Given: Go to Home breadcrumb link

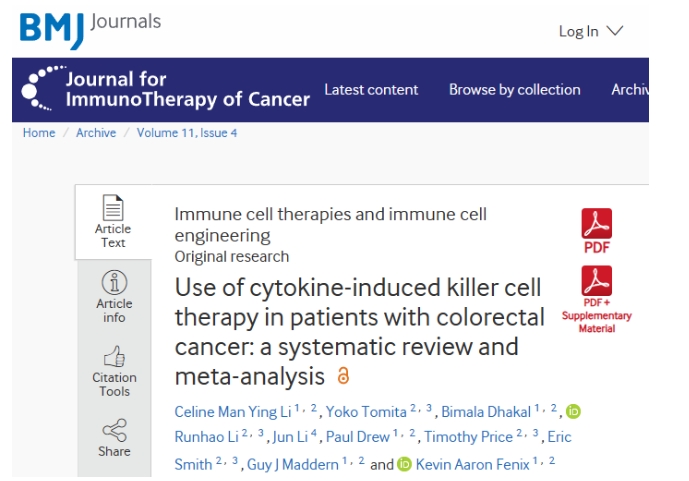Looking at the screenshot, I should pyautogui.click(x=39, y=133).
